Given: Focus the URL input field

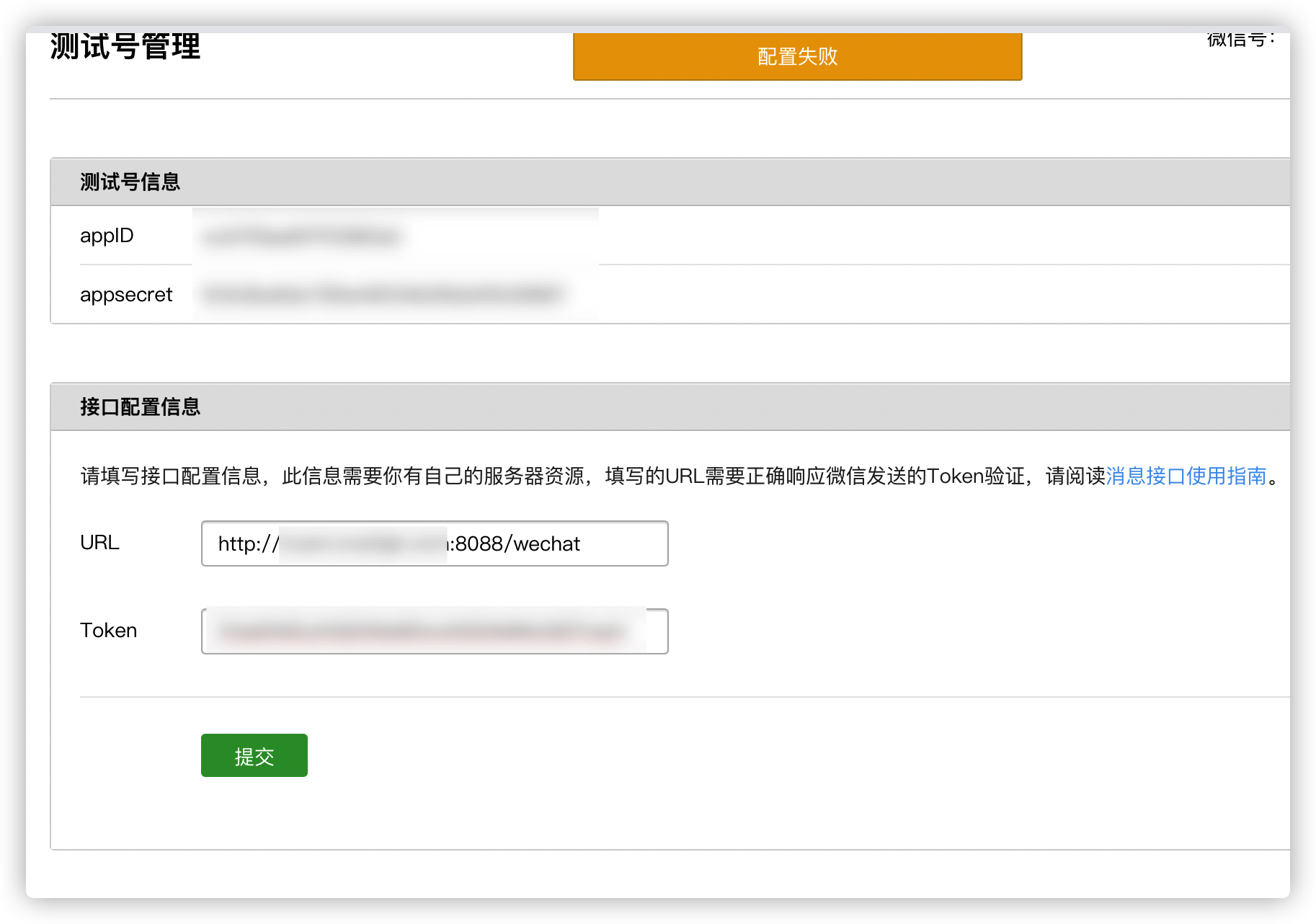Looking at the screenshot, I should pyautogui.click(x=435, y=543).
